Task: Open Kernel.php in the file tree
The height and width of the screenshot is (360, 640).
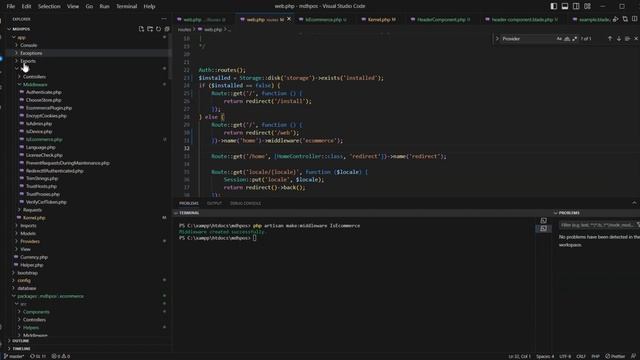Action: click(34, 218)
